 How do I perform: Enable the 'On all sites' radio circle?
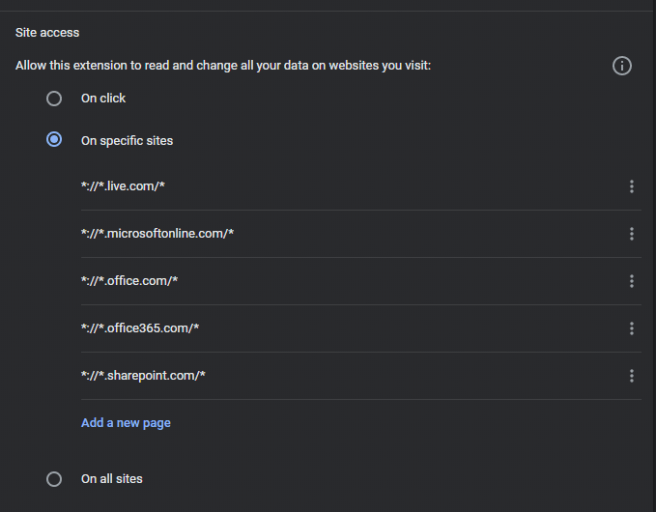pyautogui.click(x=54, y=479)
